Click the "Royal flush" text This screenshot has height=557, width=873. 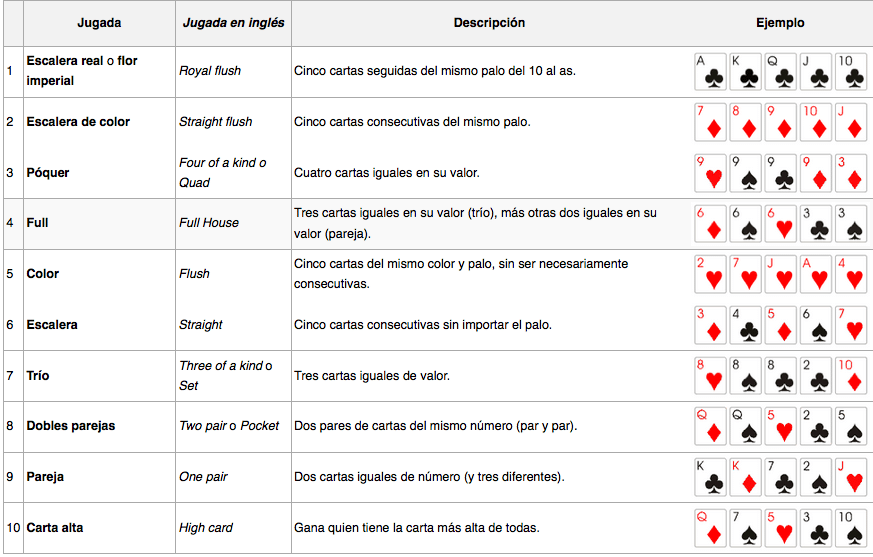click(210, 71)
